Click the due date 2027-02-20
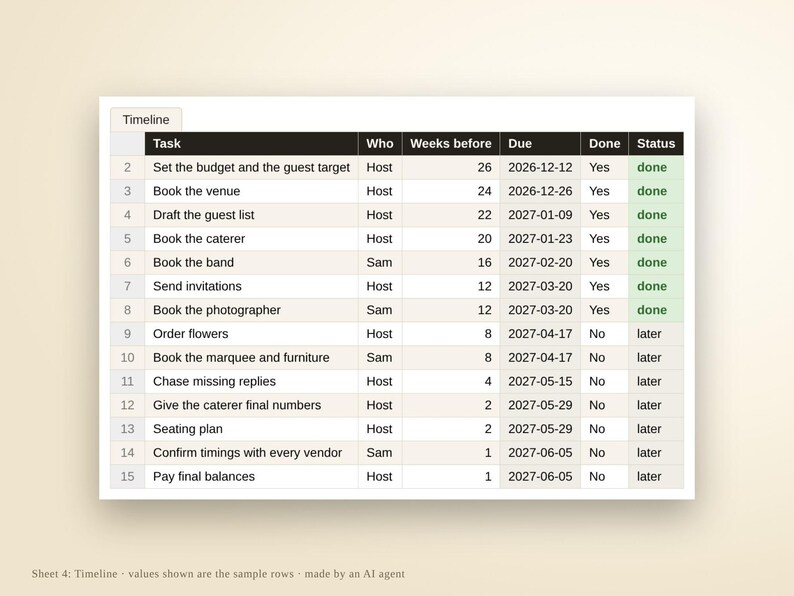Screen dimensions: 794x596 coord(540,263)
